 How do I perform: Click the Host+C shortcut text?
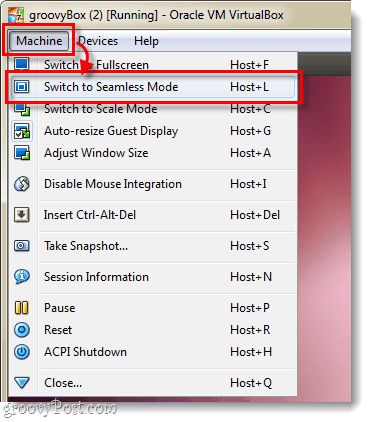pyautogui.click(x=250, y=109)
